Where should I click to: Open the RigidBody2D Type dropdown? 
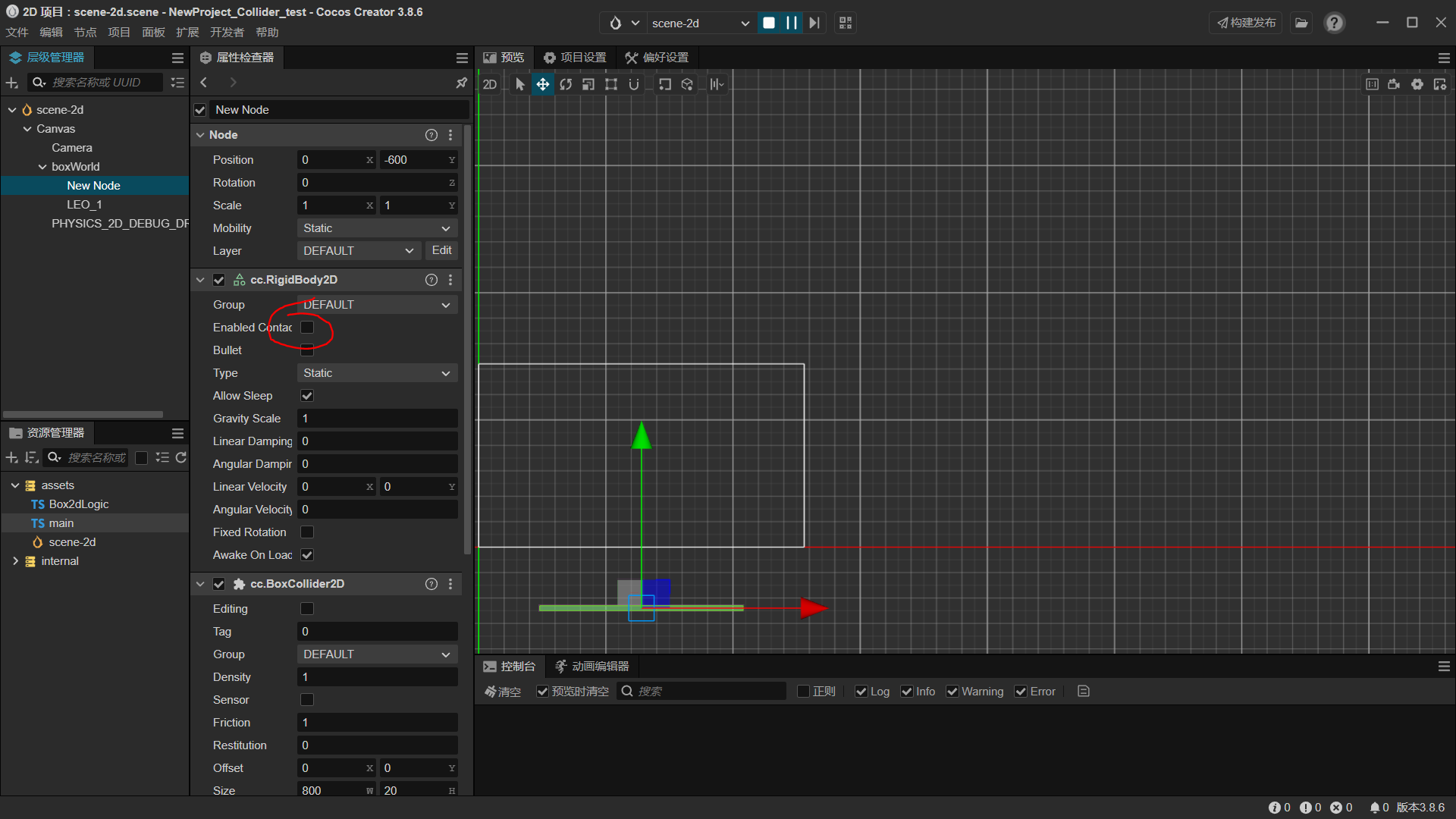pos(377,373)
